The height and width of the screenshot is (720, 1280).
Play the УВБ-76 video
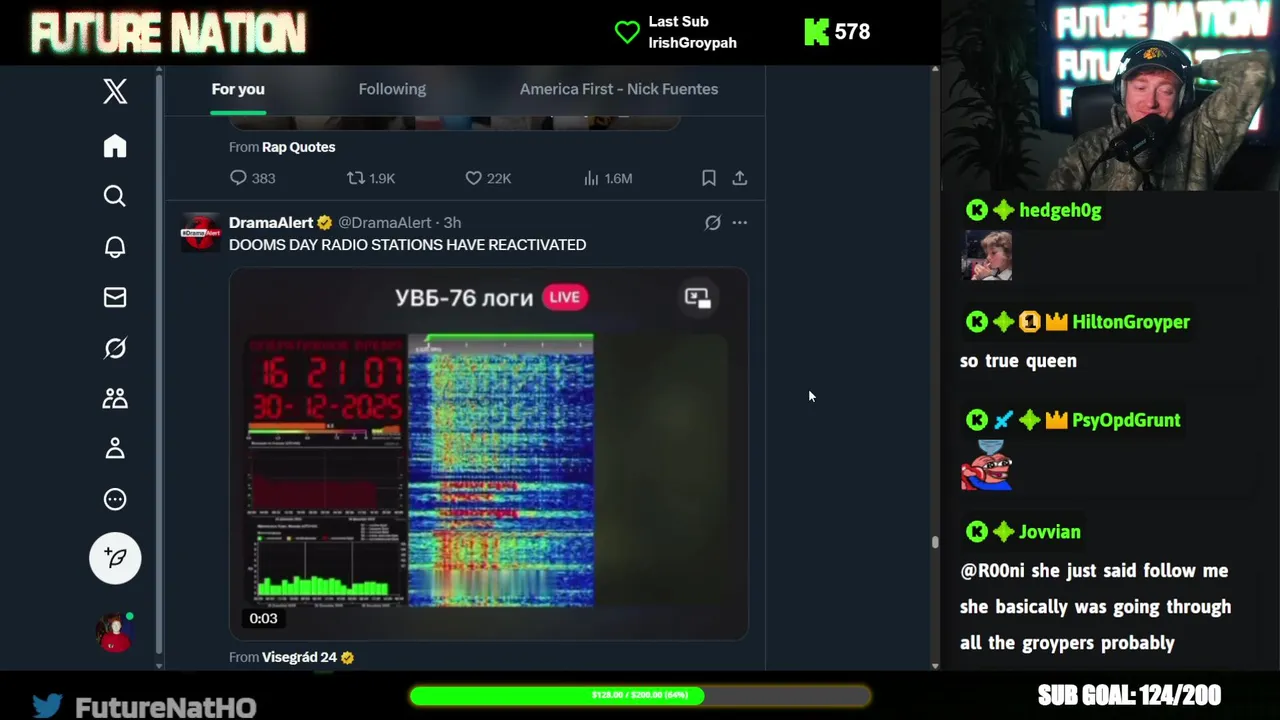(489, 453)
